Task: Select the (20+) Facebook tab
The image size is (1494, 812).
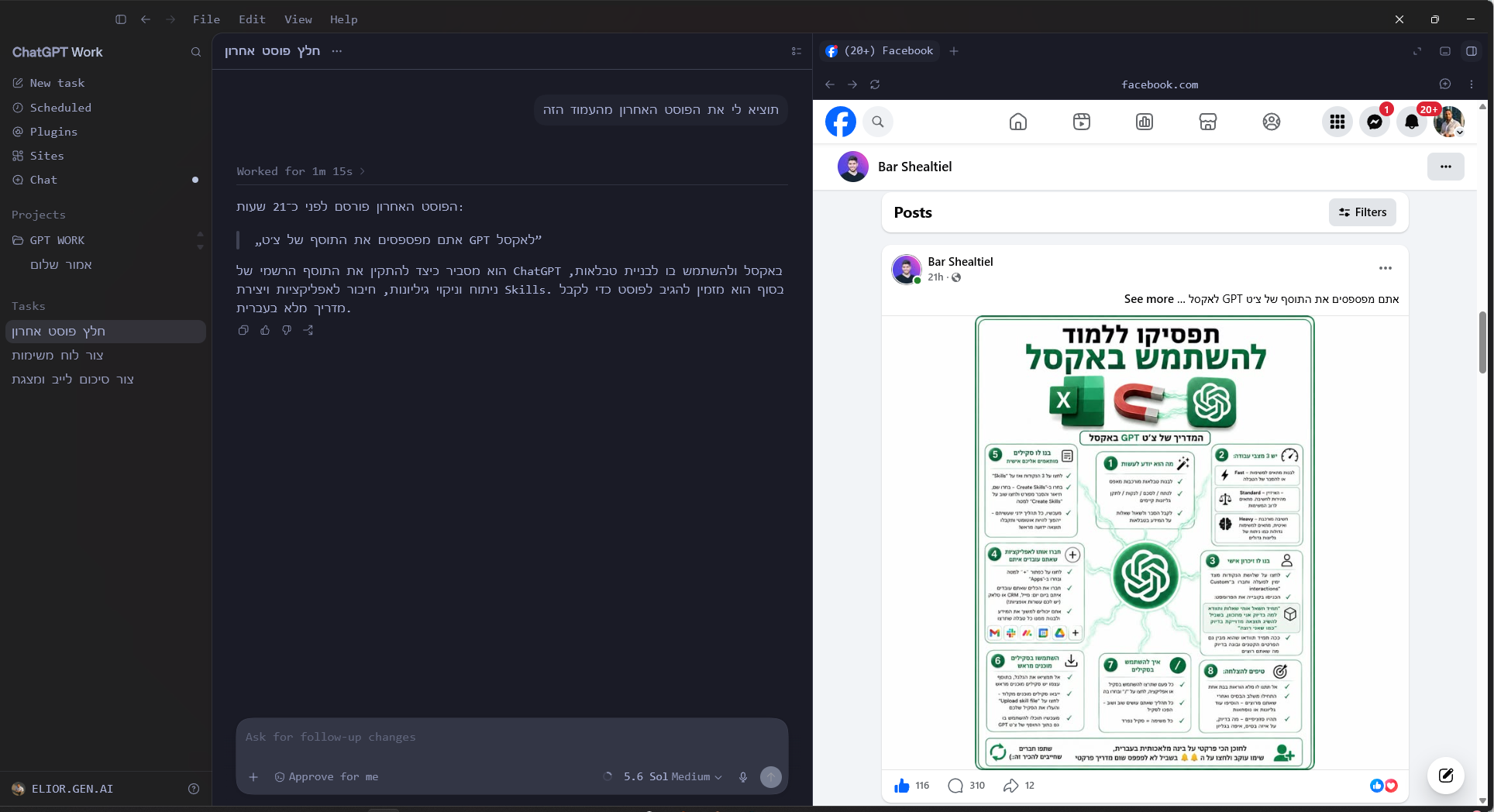Action: click(x=880, y=51)
